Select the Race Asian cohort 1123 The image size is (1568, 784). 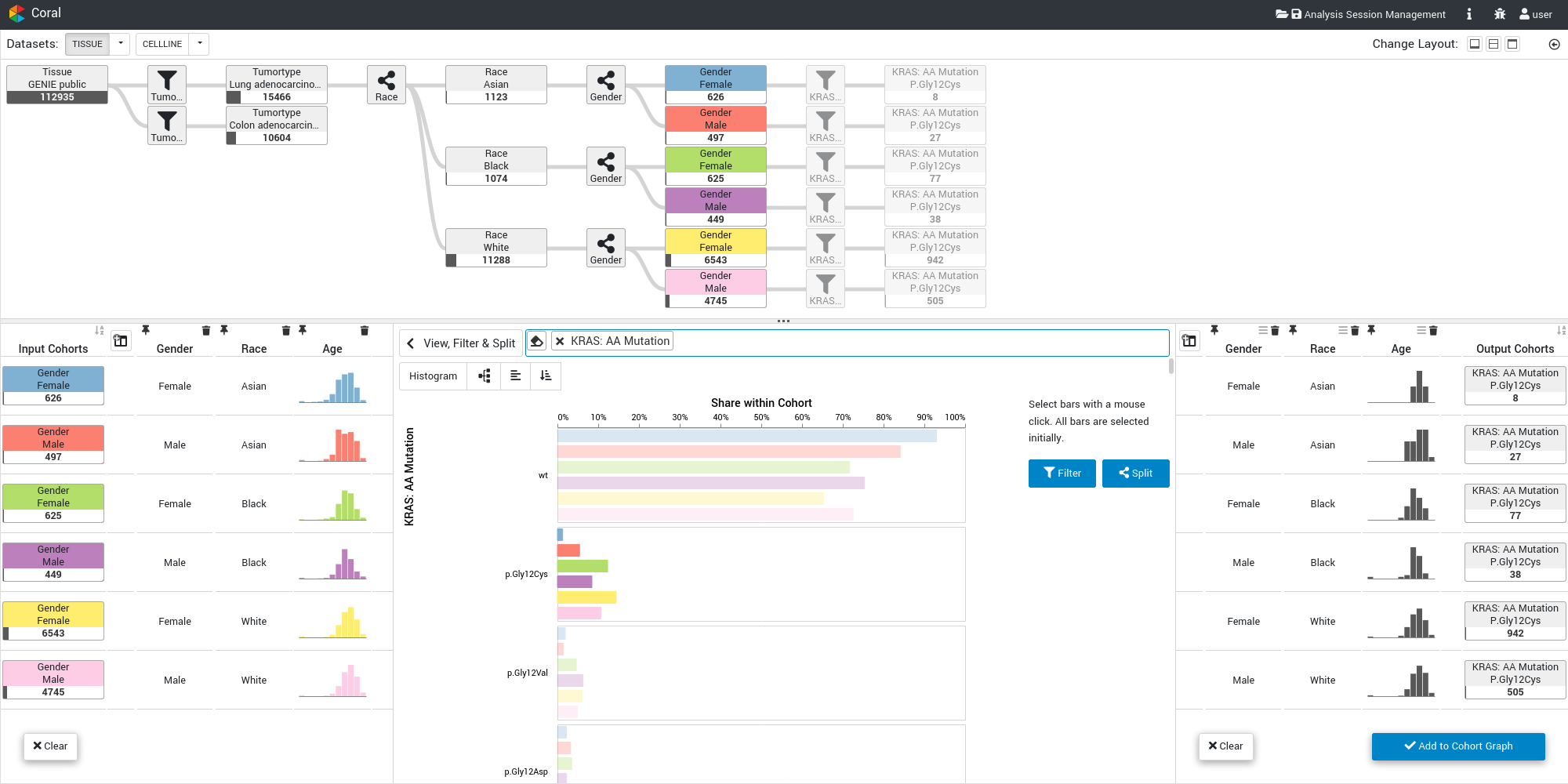496,85
